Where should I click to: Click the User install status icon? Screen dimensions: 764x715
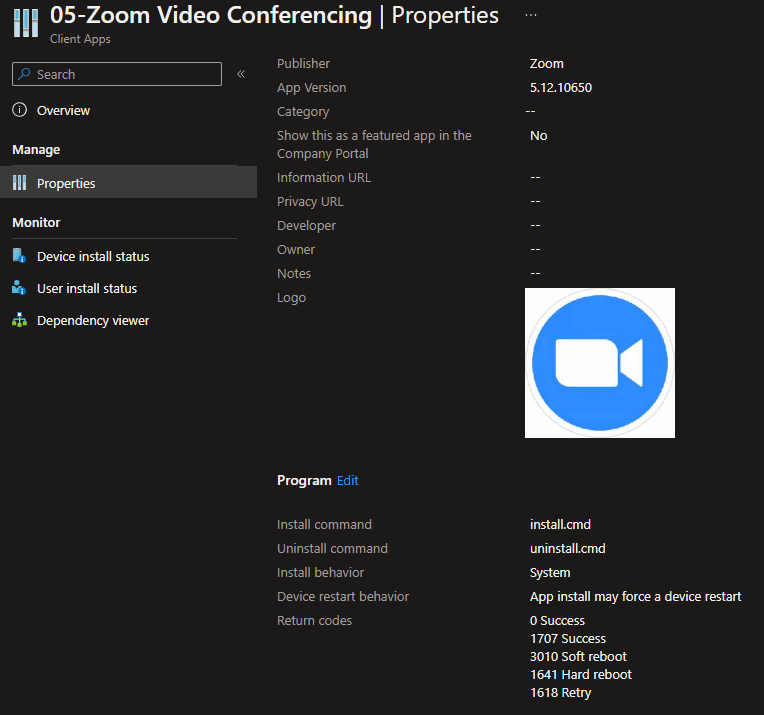coord(19,288)
